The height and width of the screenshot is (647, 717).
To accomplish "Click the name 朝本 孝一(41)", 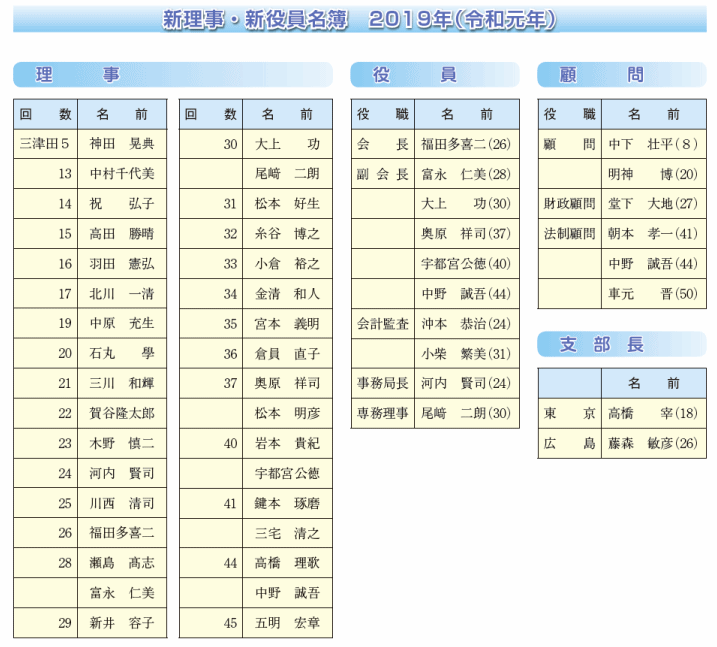I will [653, 234].
